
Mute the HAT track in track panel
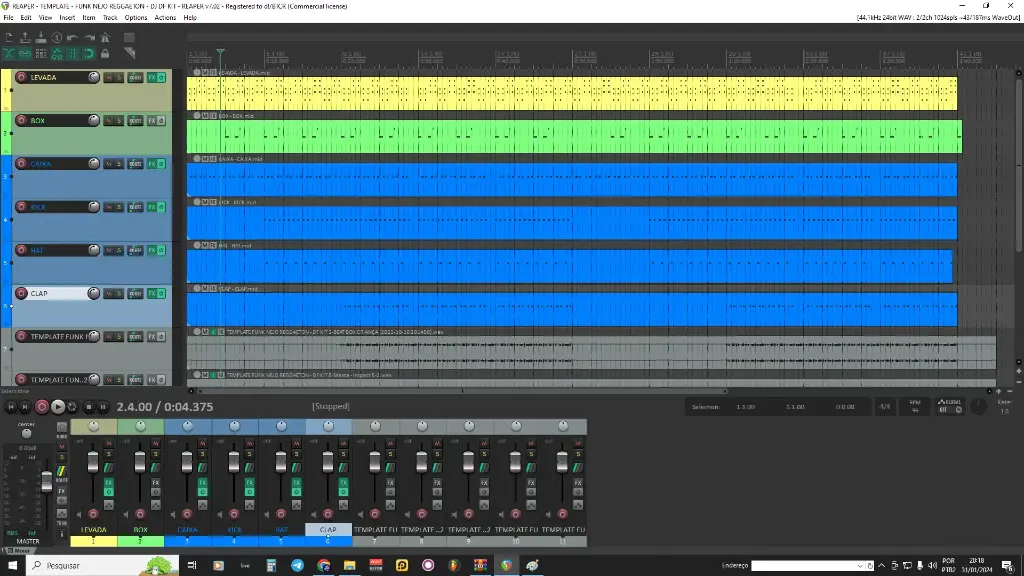[109, 250]
